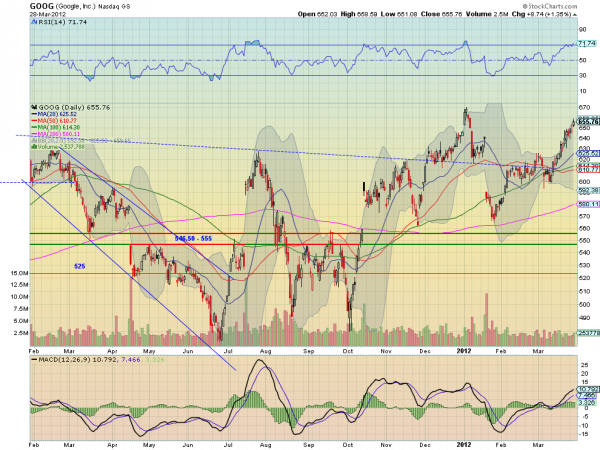Click the StockCharts.com copyright text
The width and height of the screenshot is (600, 450).
550,6
